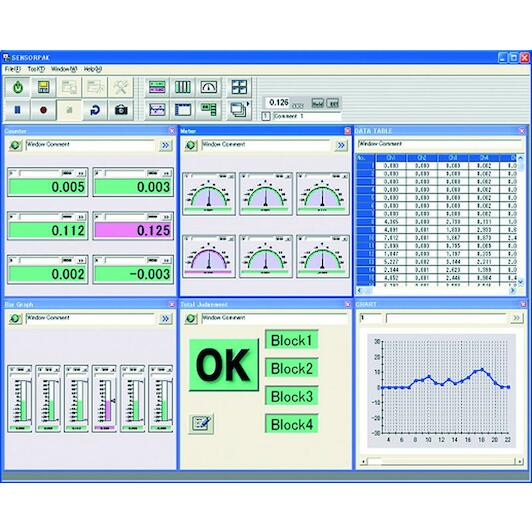Click the pause button in toolbar
Screen dimensions: 532x532
18,110
